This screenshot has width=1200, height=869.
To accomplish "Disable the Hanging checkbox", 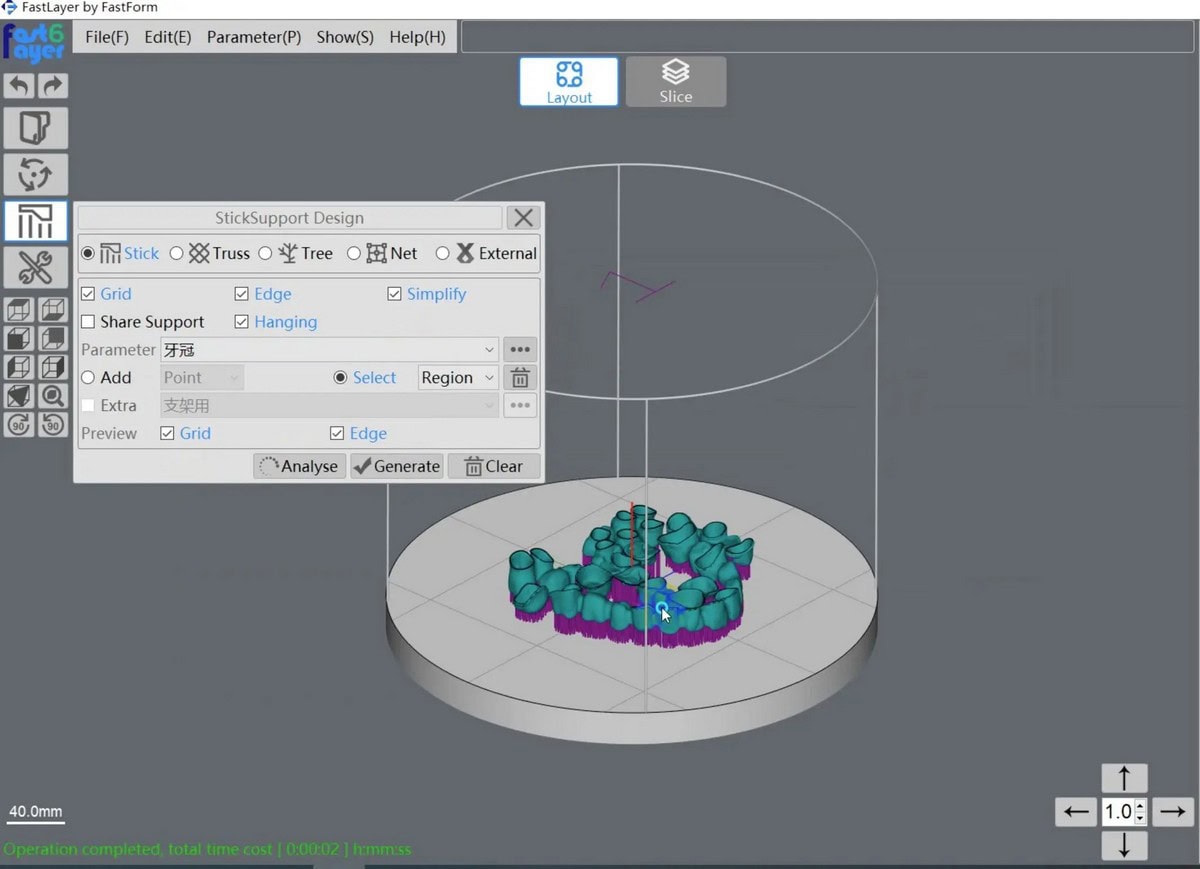I will (x=241, y=322).
